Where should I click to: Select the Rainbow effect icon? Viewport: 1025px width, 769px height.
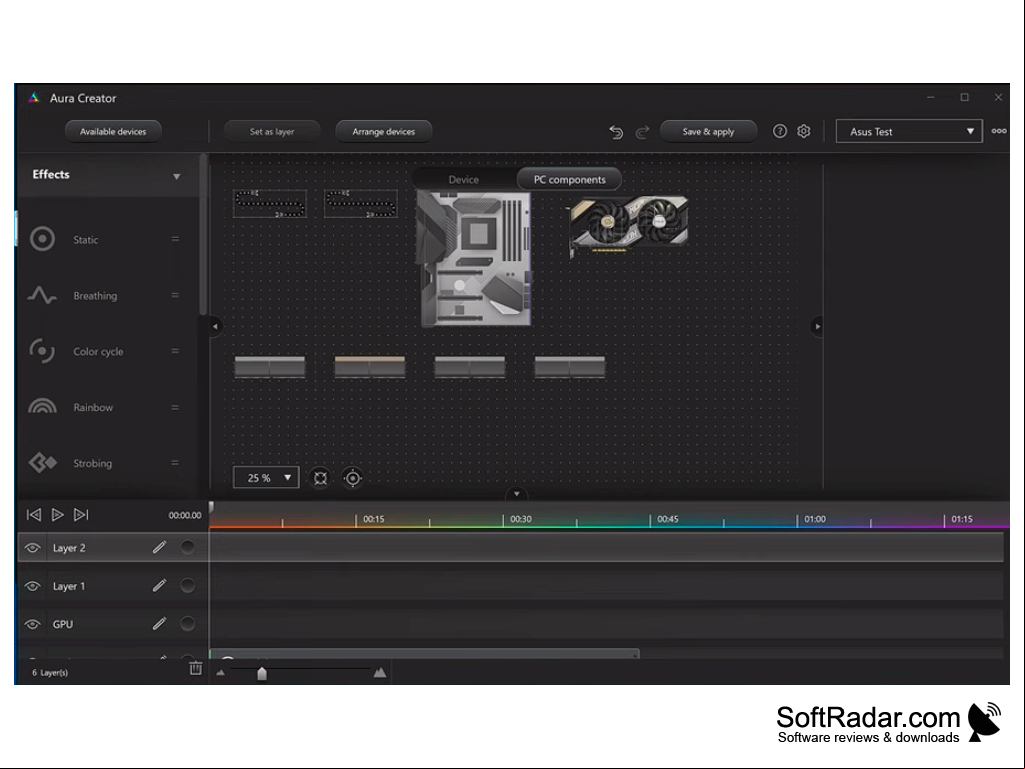(42, 407)
